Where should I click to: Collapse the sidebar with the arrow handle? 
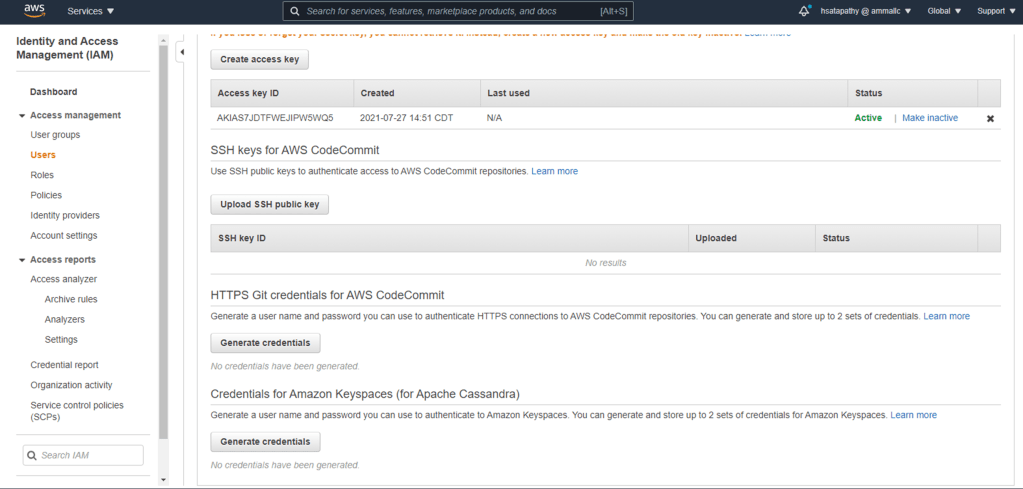point(181,51)
